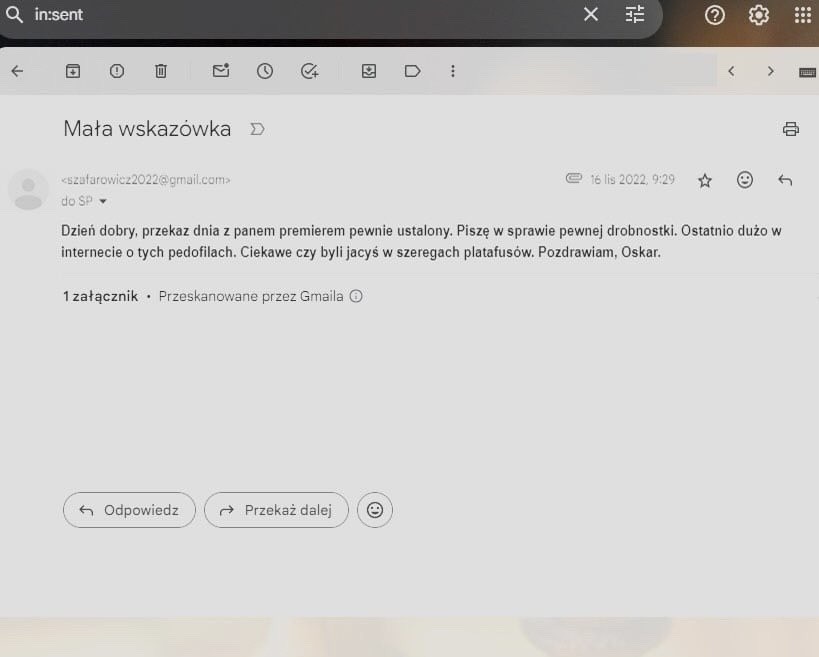Image resolution: width=819 pixels, height=657 pixels.
Task: Open the Help question mark icon
Action: [x=715, y=15]
